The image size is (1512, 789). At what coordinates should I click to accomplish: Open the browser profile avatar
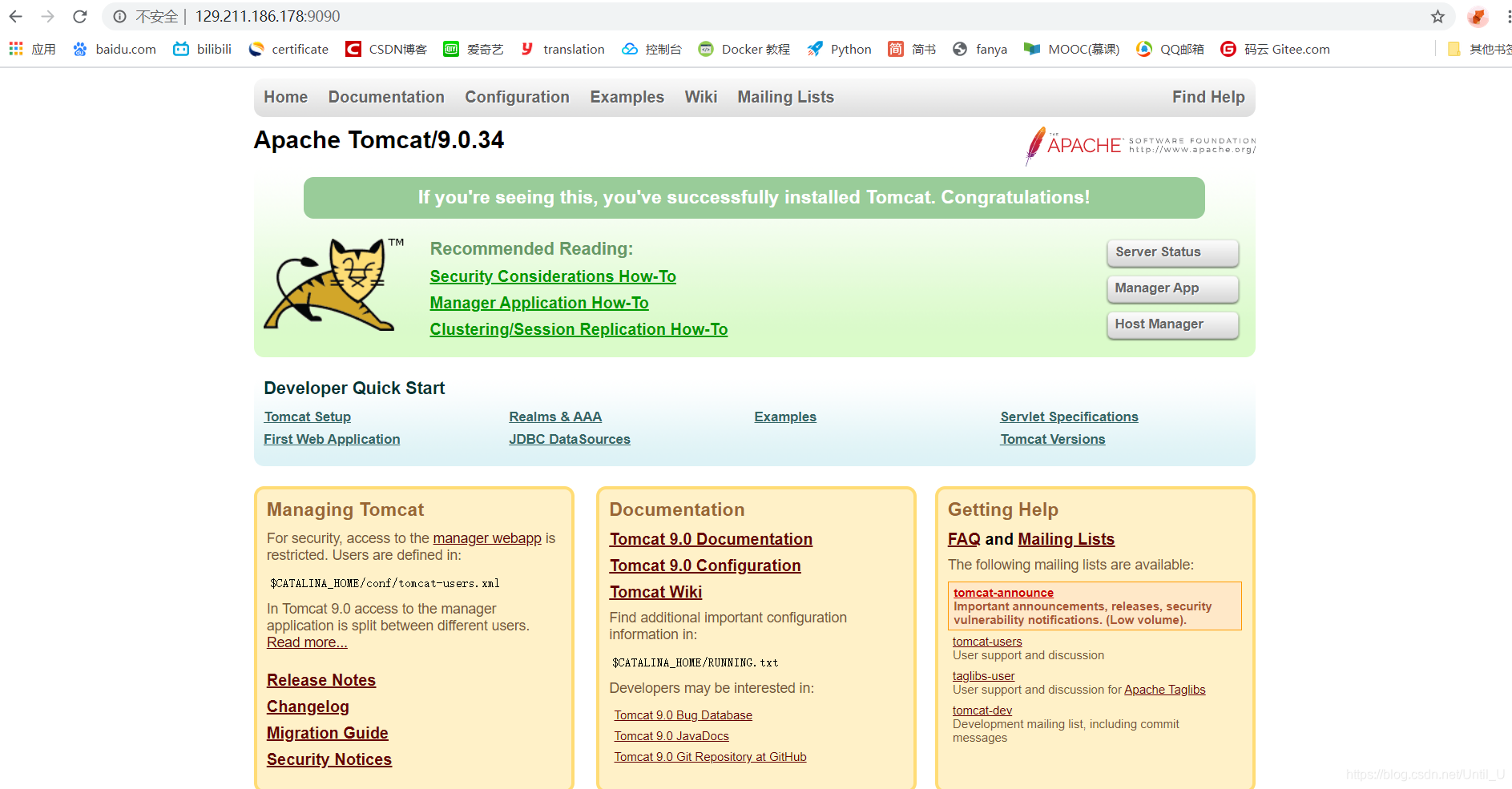(1477, 16)
